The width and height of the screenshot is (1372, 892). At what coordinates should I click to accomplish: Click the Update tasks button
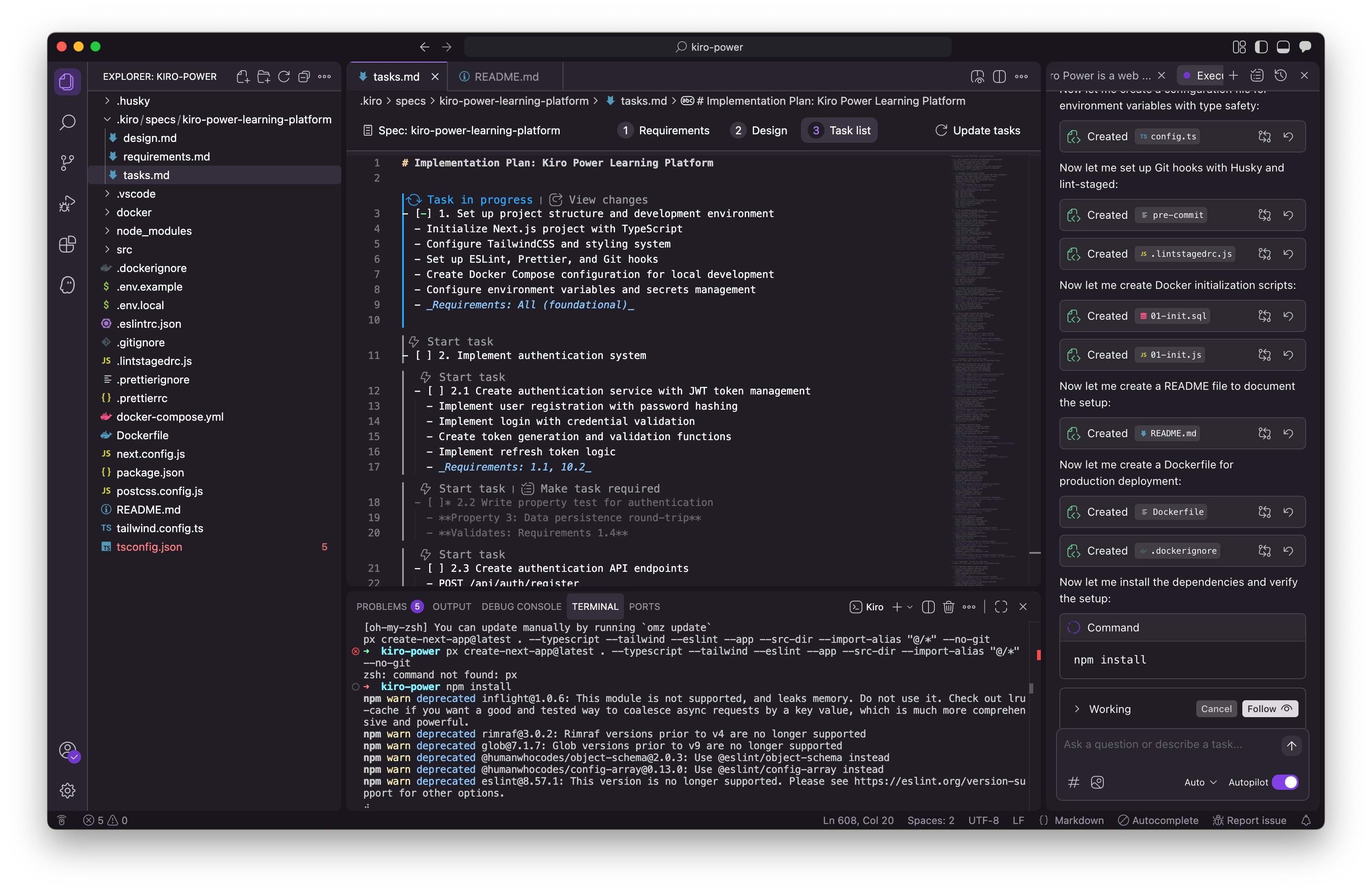(978, 131)
